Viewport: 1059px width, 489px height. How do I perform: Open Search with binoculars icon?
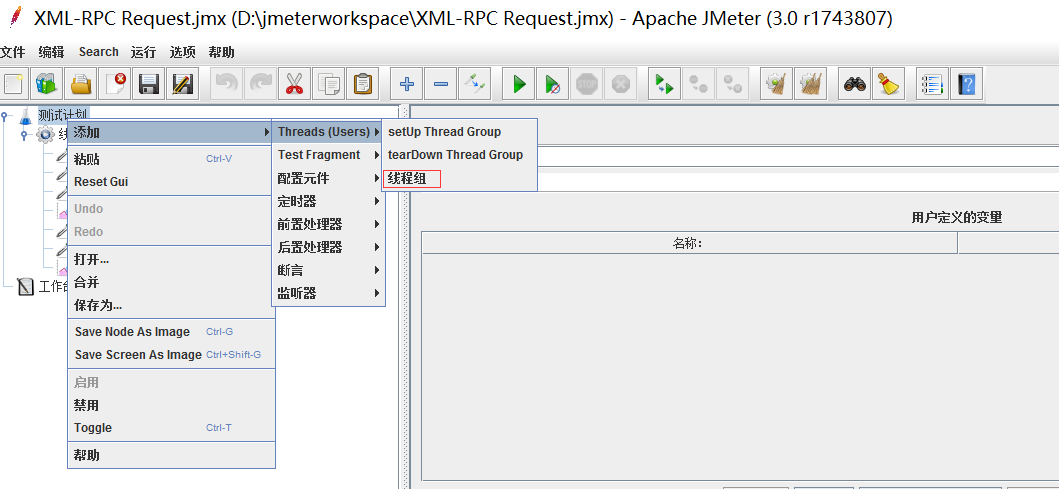pos(855,84)
